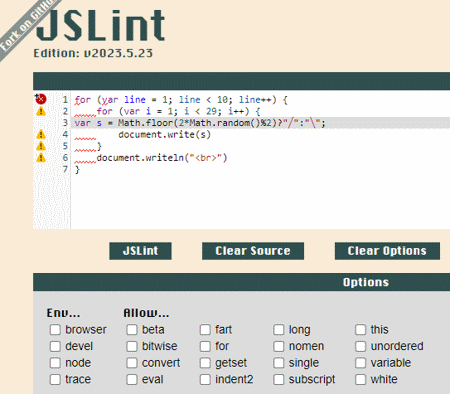
Task: Click the warning icon on line 4
Action: pyautogui.click(x=41, y=134)
